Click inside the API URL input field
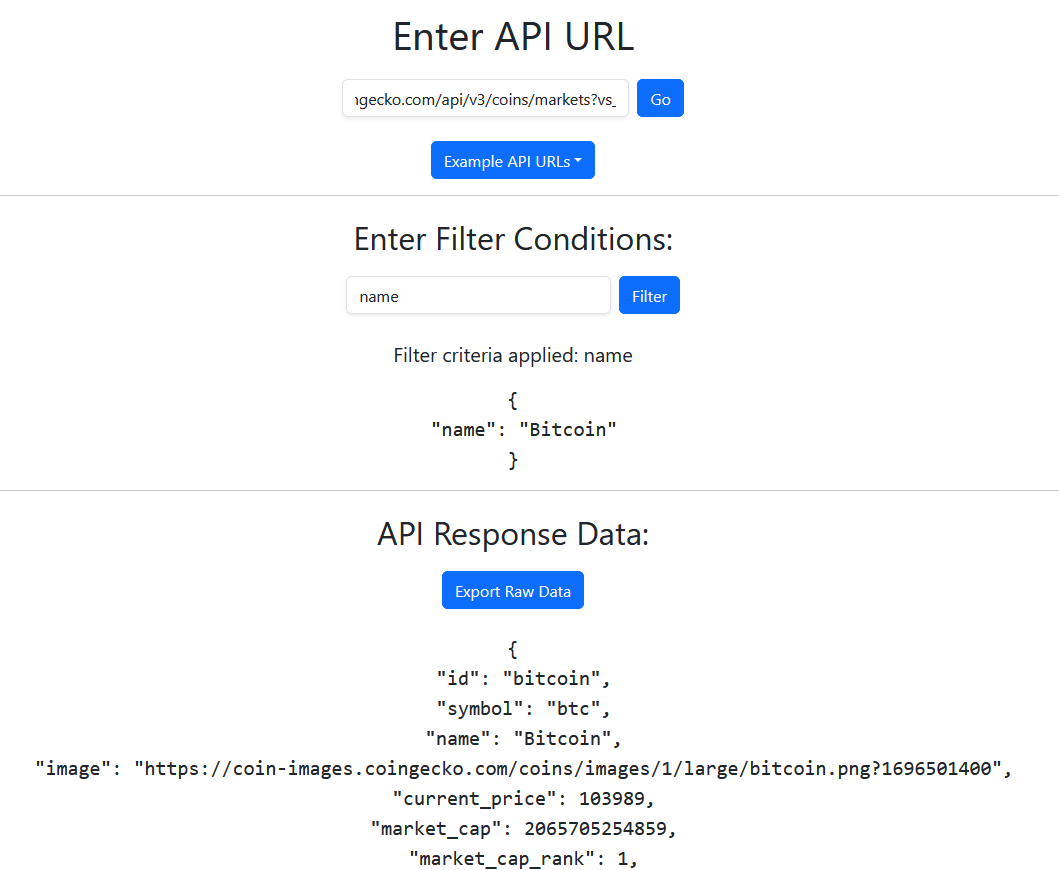This screenshot has width=1059, height=870. 485,98
